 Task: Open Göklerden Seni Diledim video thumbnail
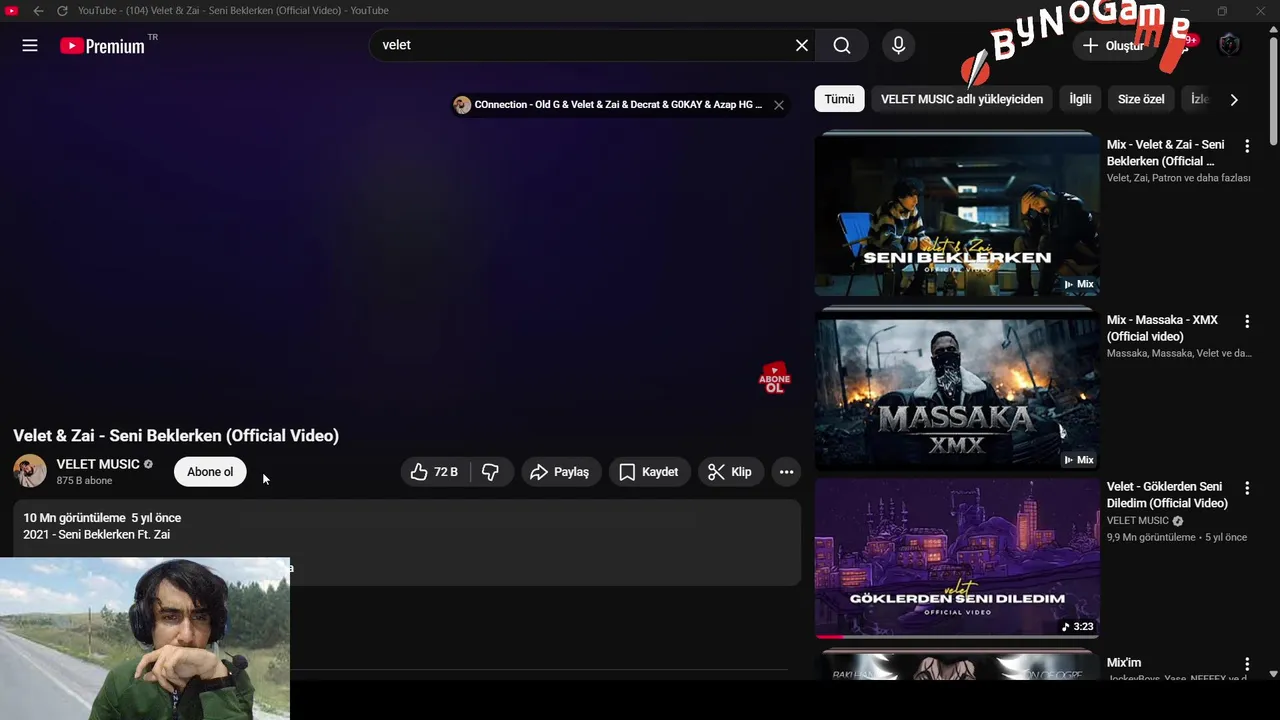pyautogui.click(x=957, y=560)
